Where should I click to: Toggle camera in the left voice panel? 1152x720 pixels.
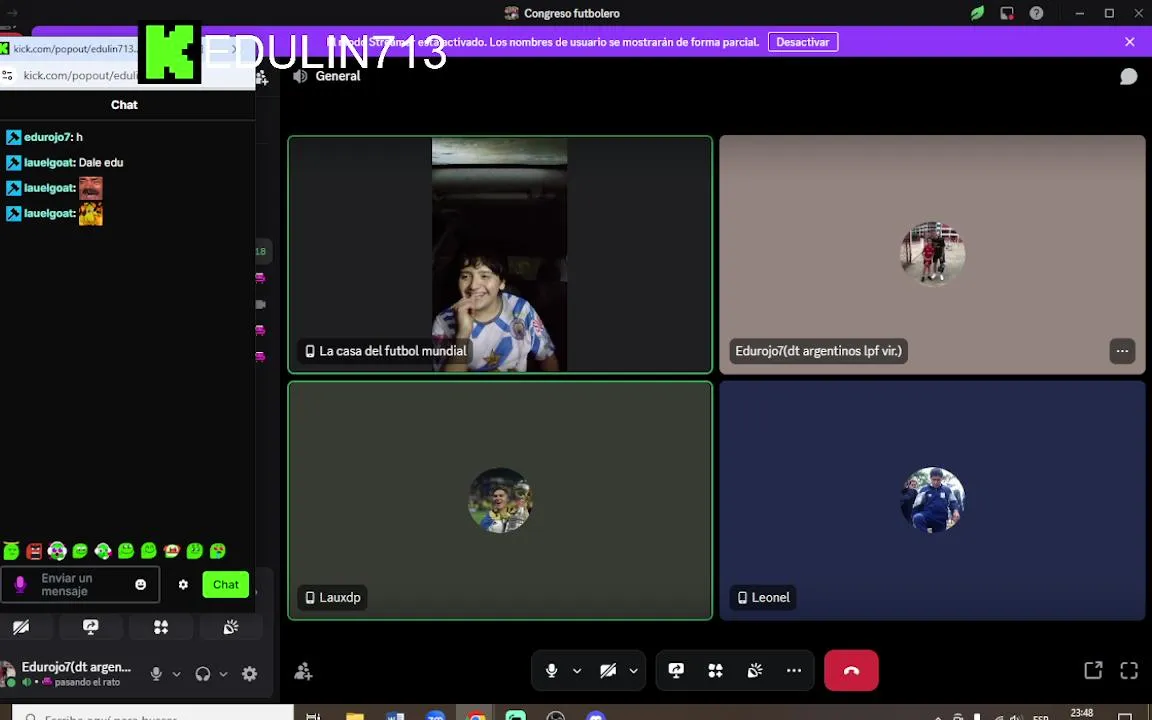(21, 627)
